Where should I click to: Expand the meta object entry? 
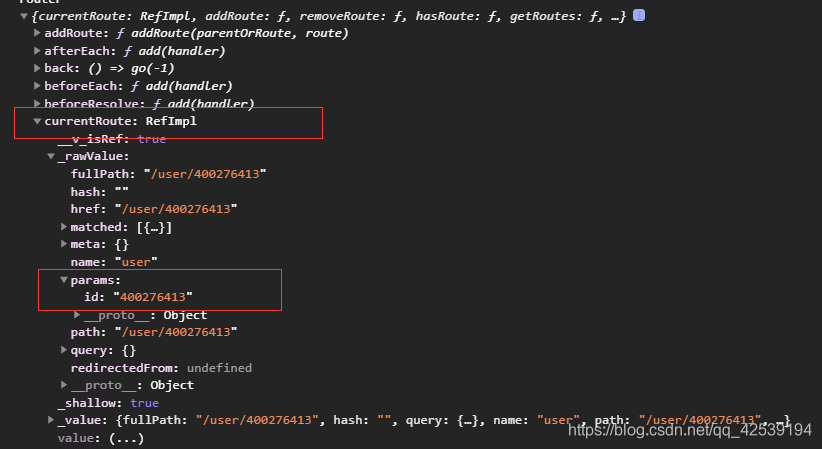(x=64, y=244)
